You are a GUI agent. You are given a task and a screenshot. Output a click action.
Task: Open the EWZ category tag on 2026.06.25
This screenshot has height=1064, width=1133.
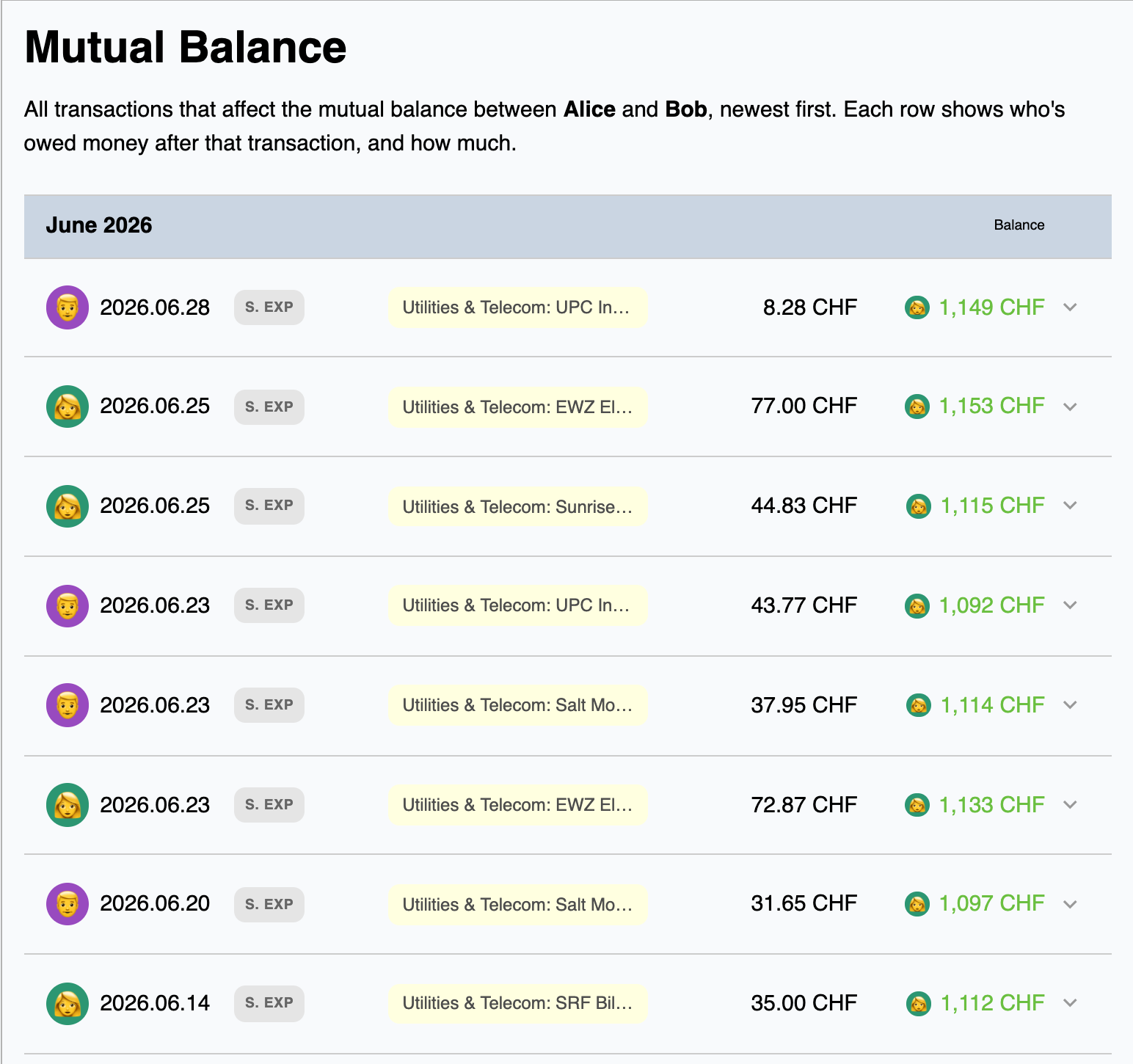point(518,407)
